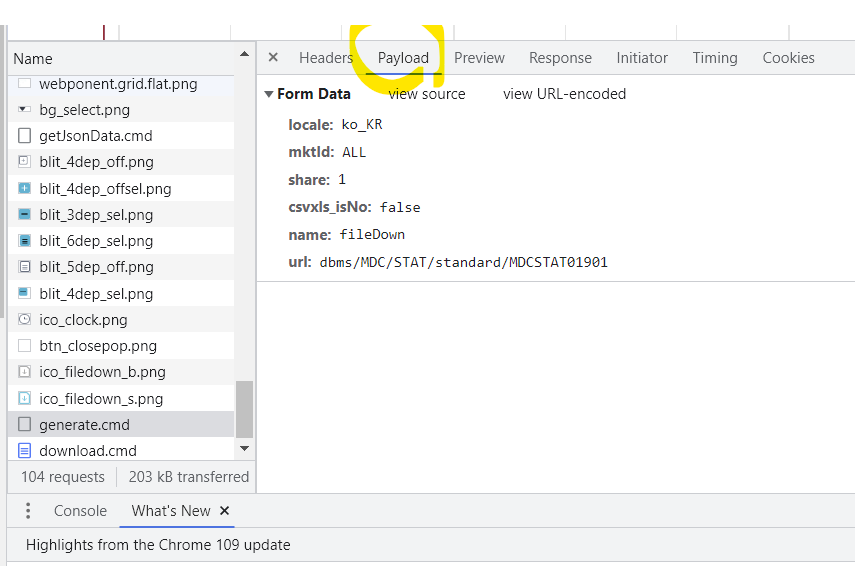Click the request list scrollbar thumb

pos(244,410)
